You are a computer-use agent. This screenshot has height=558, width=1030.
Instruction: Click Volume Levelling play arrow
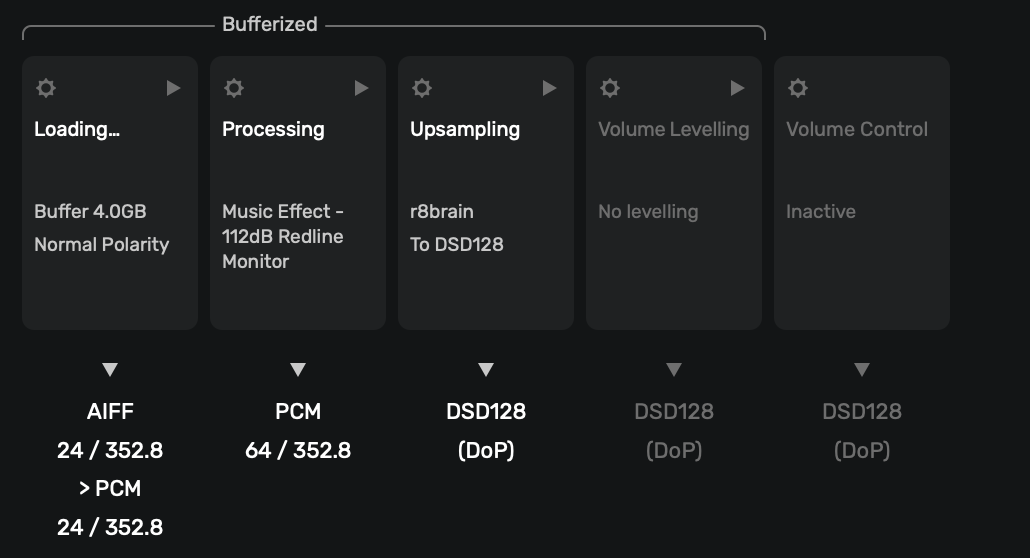[x=738, y=88]
